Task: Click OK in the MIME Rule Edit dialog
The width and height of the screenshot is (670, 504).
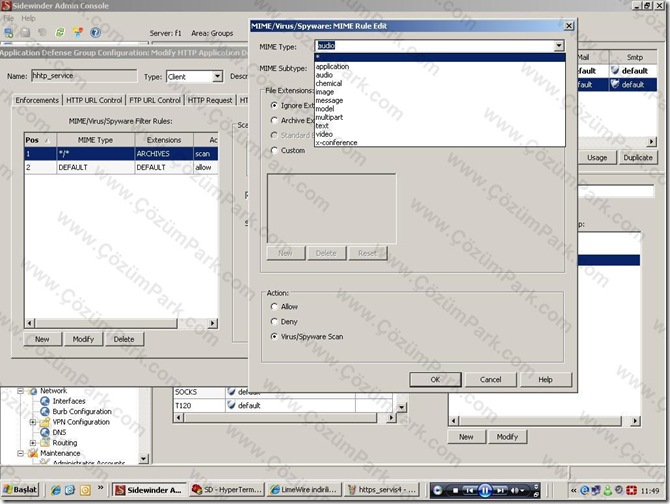Action: (x=435, y=379)
